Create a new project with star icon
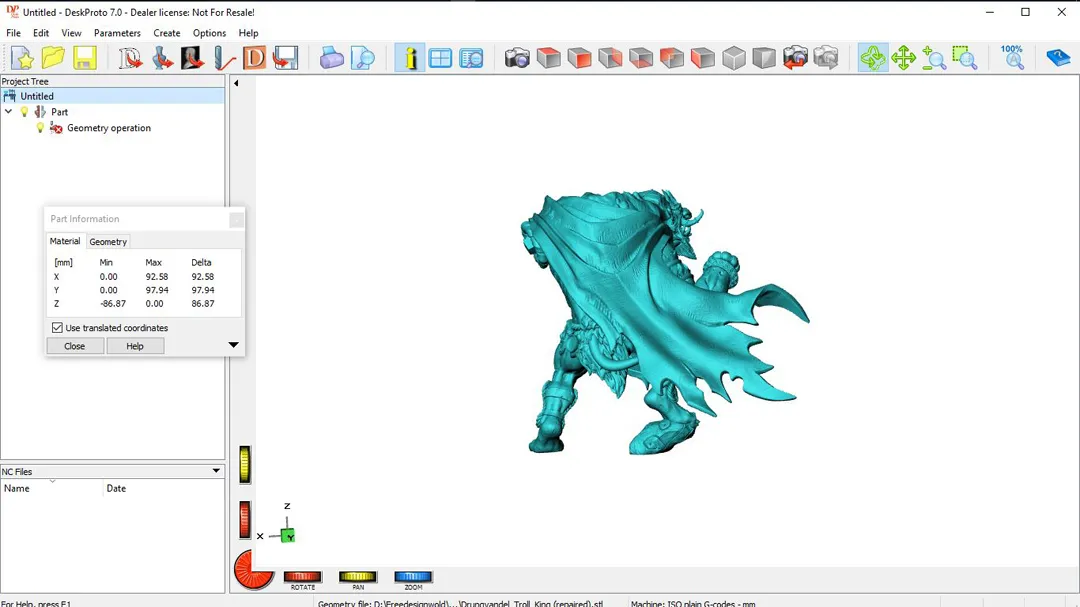The width and height of the screenshot is (1080, 607). (22, 58)
